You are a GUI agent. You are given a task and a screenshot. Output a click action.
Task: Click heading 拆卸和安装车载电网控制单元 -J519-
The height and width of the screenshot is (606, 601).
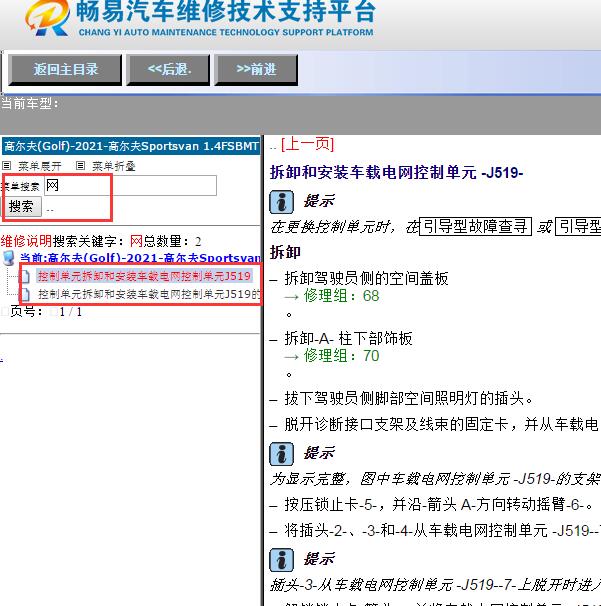[396, 172]
